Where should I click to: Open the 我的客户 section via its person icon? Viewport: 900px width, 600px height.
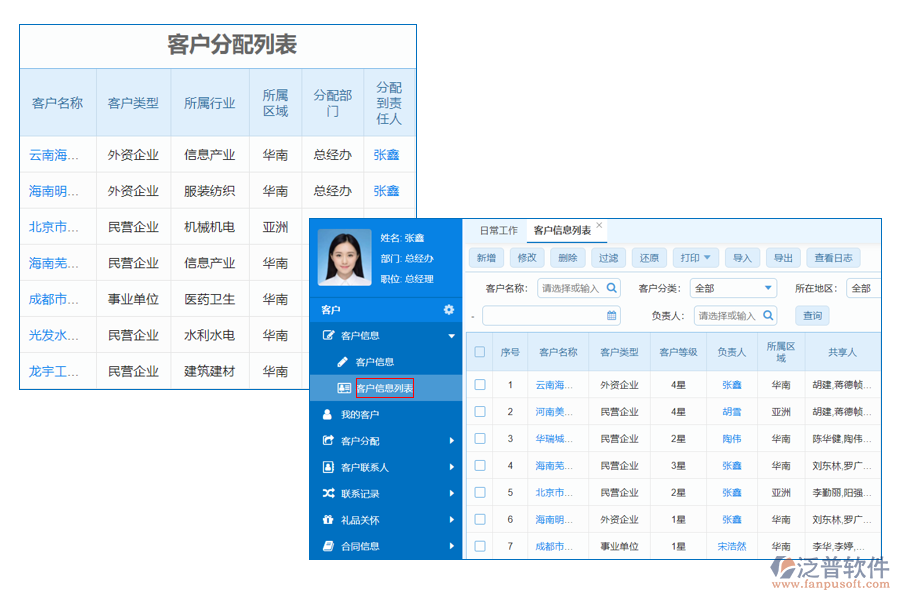pyautogui.click(x=326, y=415)
